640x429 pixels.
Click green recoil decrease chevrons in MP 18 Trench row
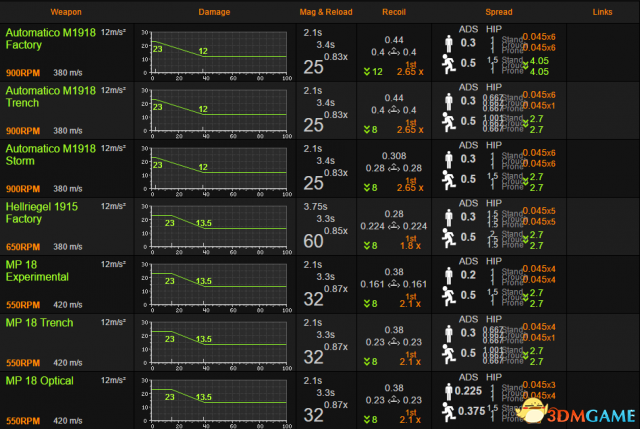click(365, 362)
